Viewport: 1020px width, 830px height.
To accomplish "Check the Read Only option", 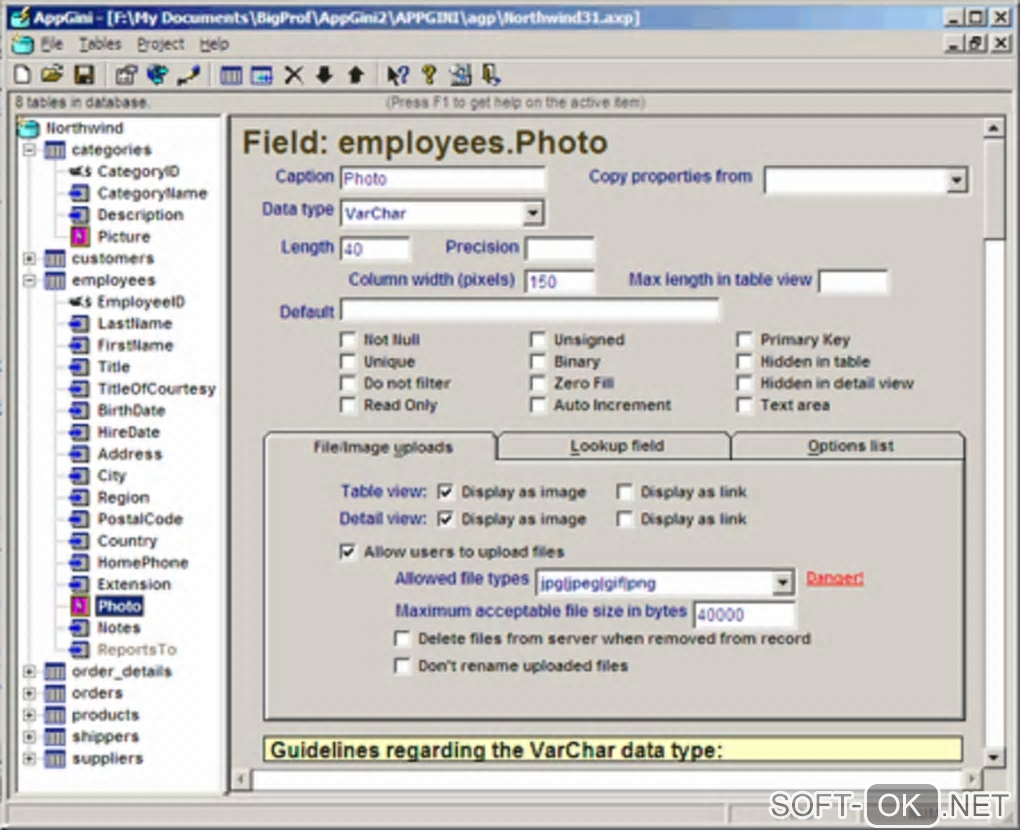I will click(x=348, y=405).
